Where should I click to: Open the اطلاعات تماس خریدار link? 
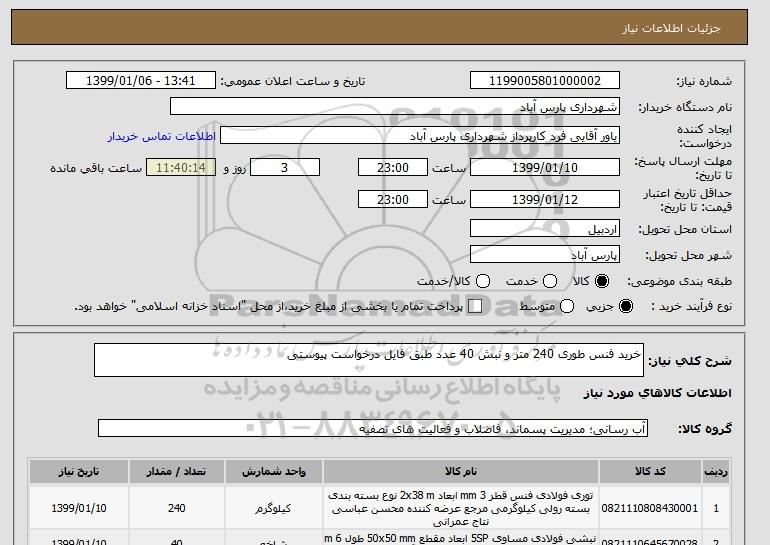pyautogui.click(x=162, y=136)
